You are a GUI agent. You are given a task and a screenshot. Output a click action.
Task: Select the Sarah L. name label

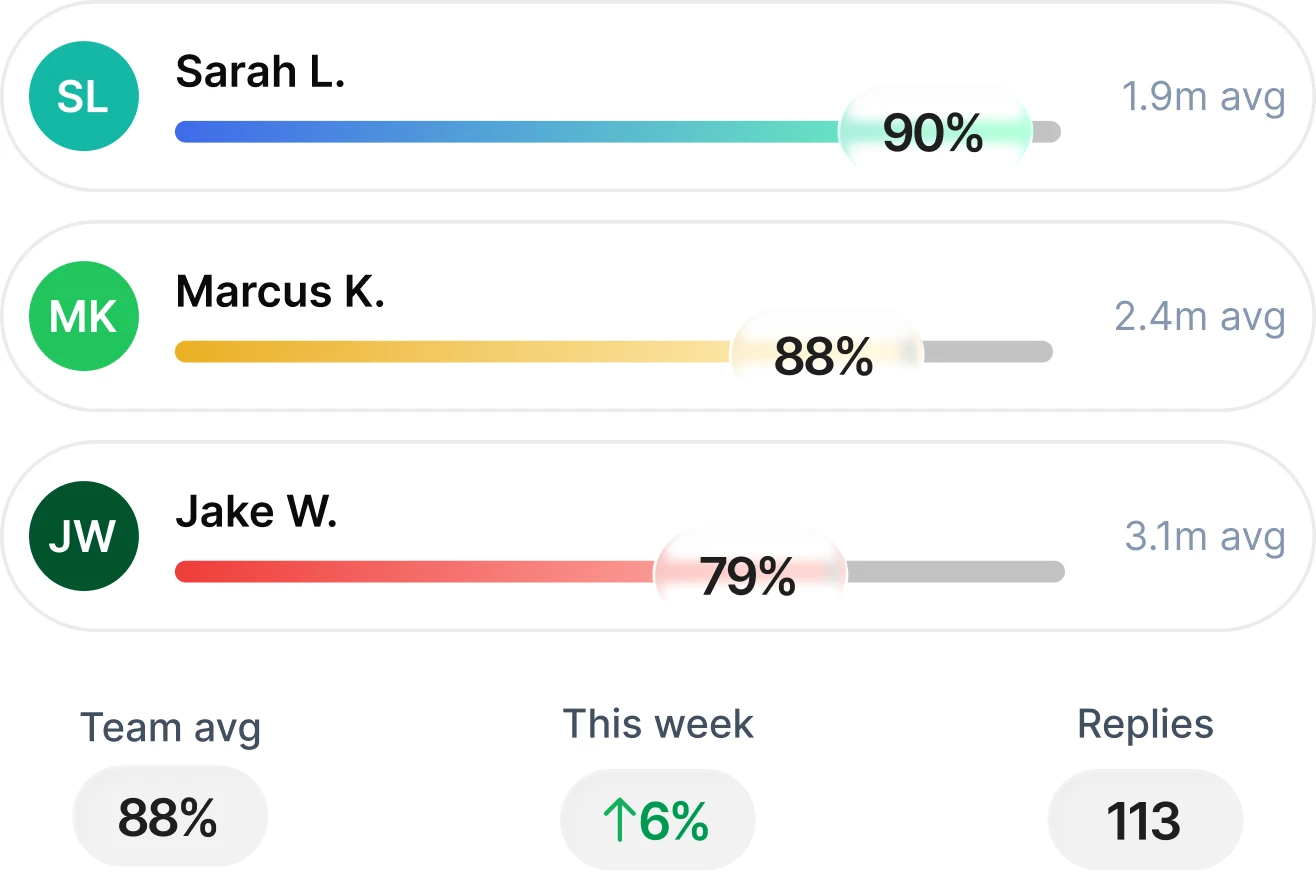(x=260, y=72)
